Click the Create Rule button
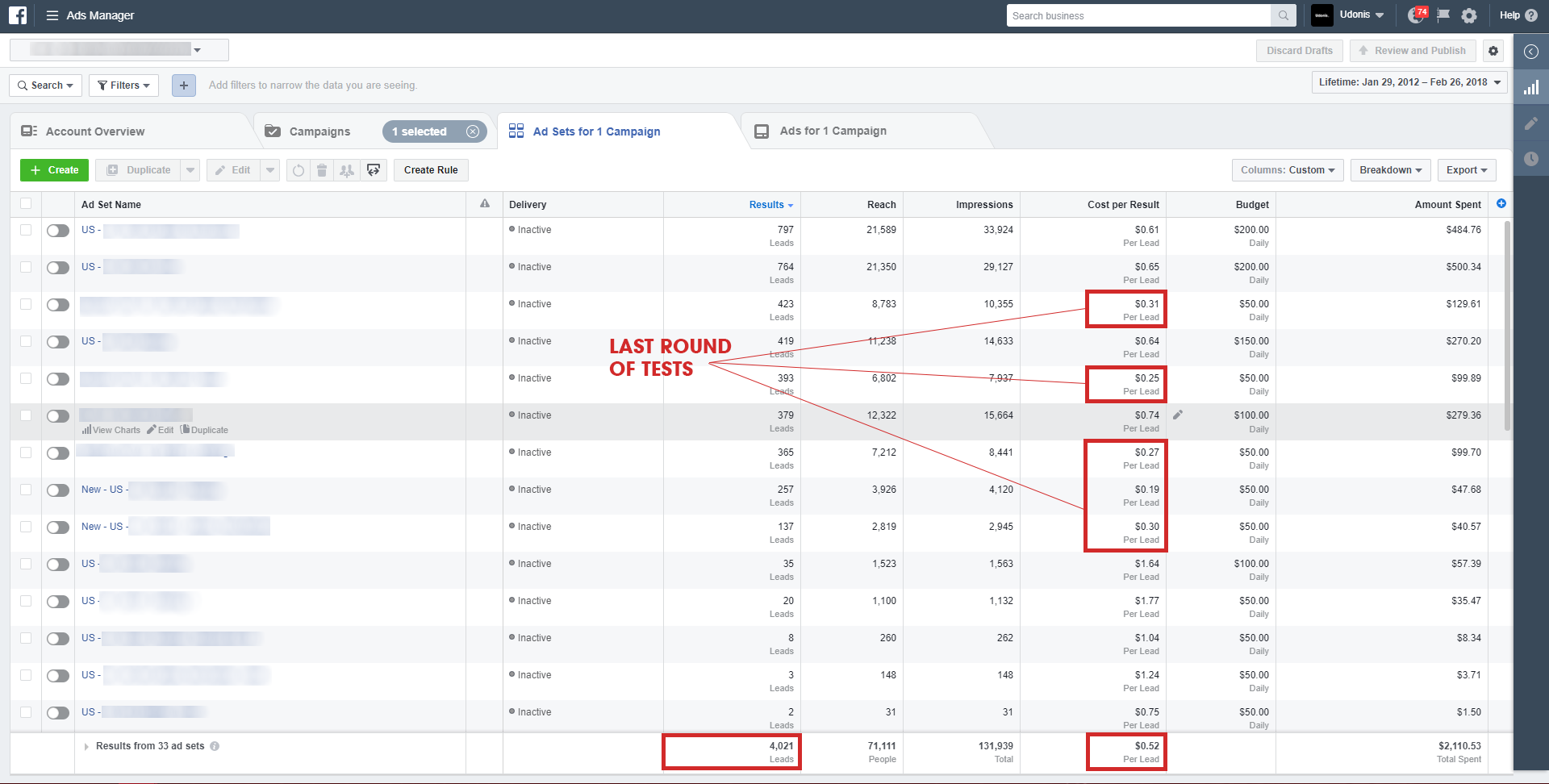 click(431, 170)
